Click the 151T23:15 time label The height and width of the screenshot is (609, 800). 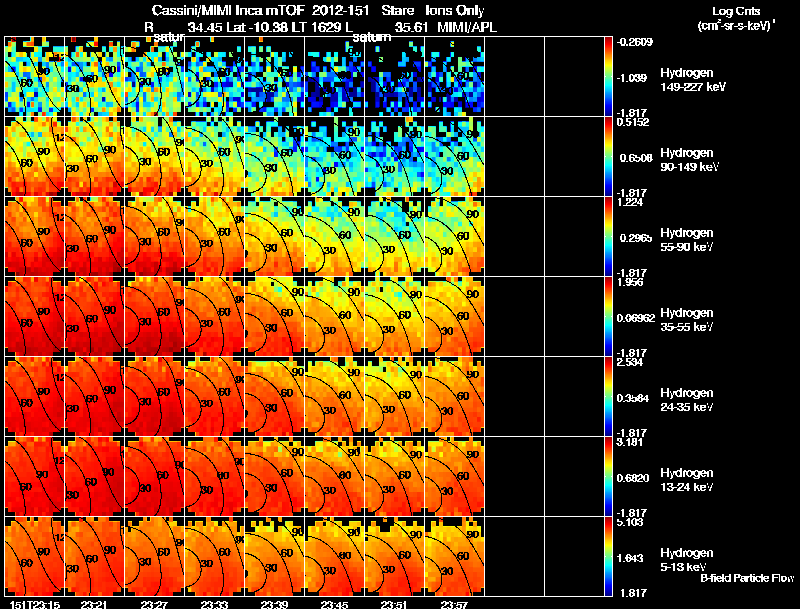click(x=34, y=604)
